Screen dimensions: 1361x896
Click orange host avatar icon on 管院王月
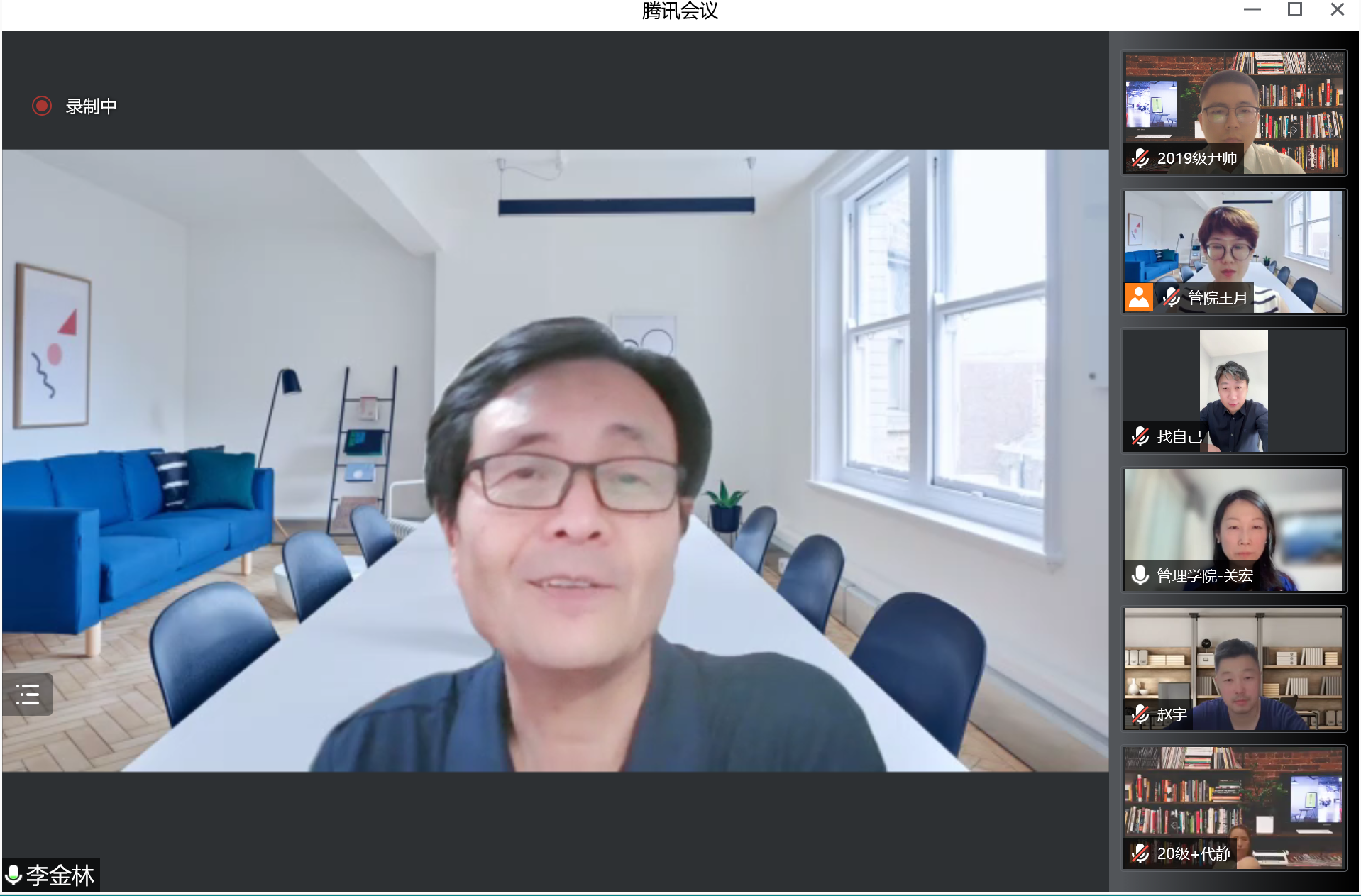[x=1138, y=298]
